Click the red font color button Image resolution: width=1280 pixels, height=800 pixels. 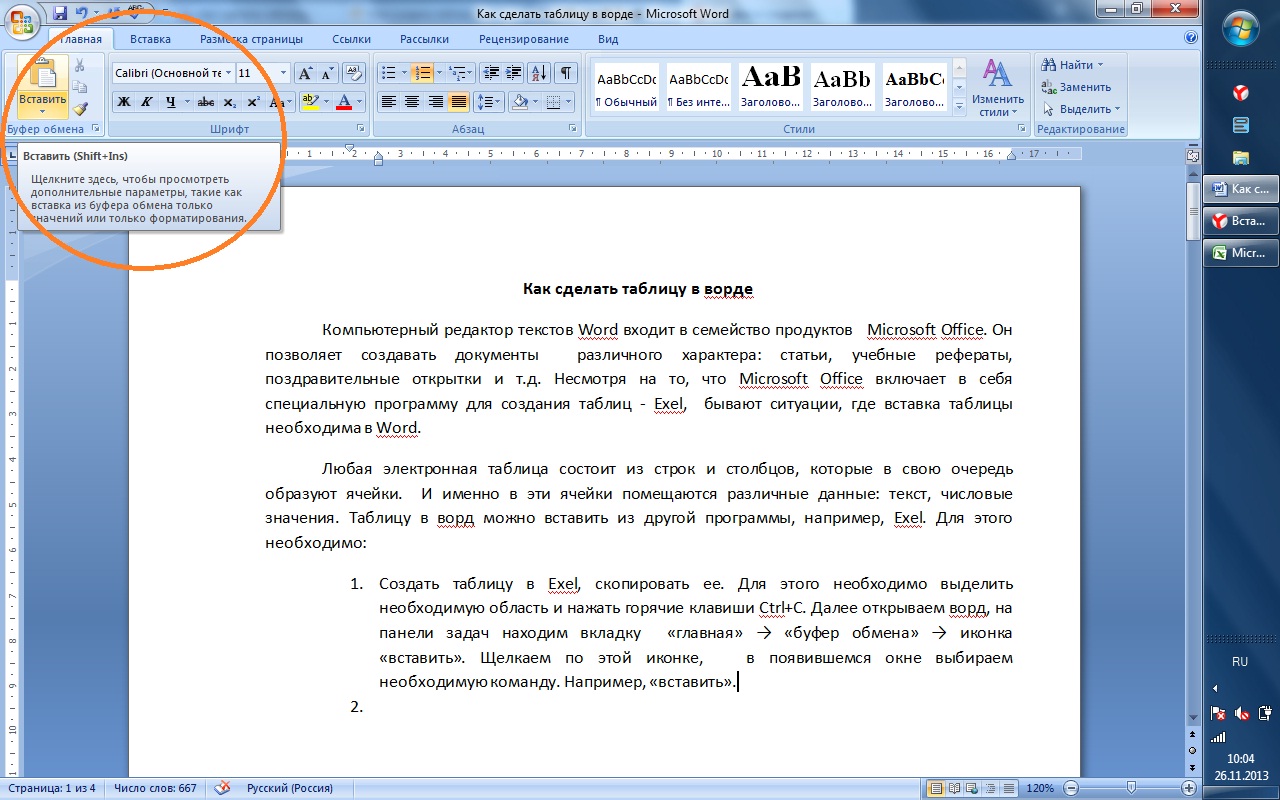coord(344,102)
